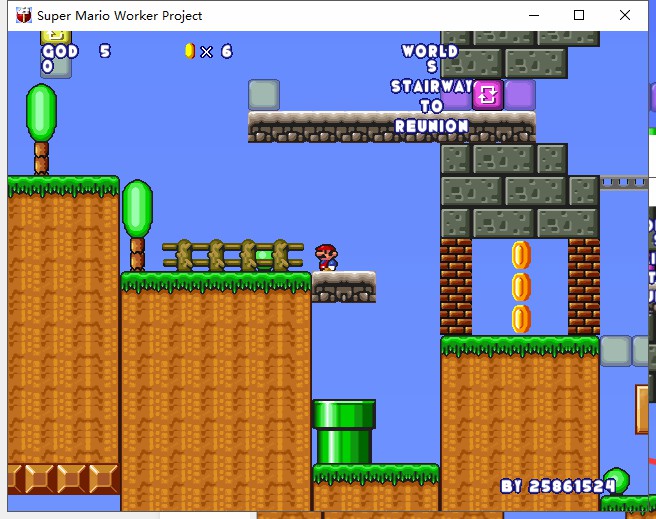Click the lives count '5' text
Image resolution: width=656 pixels, height=519 pixels.
(105, 51)
